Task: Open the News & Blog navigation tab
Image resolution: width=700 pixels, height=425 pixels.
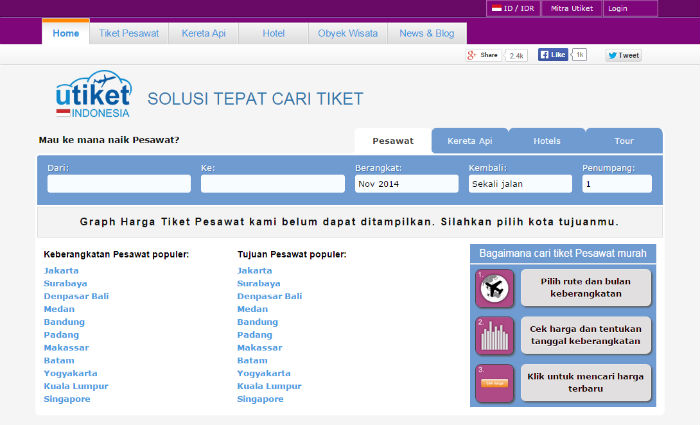Action: (427, 33)
